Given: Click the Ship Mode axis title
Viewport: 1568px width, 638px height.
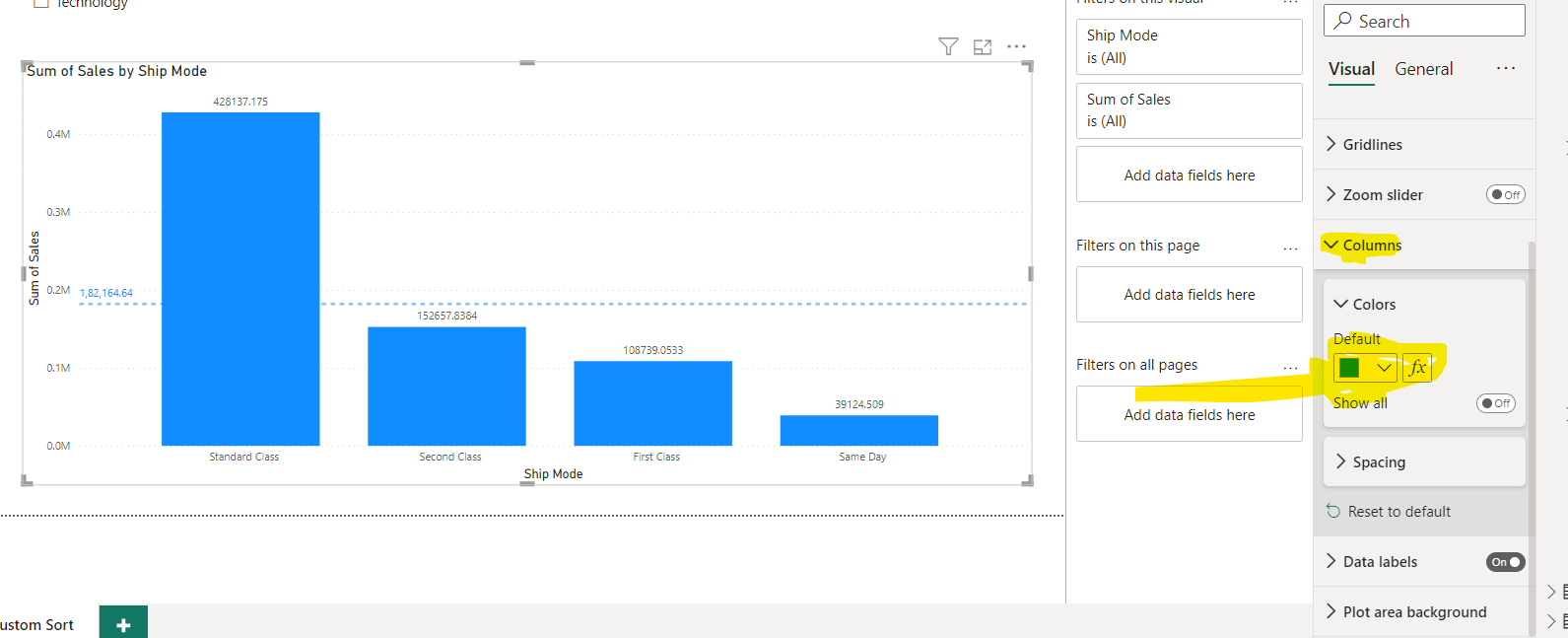Looking at the screenshot, I should 553,474.
